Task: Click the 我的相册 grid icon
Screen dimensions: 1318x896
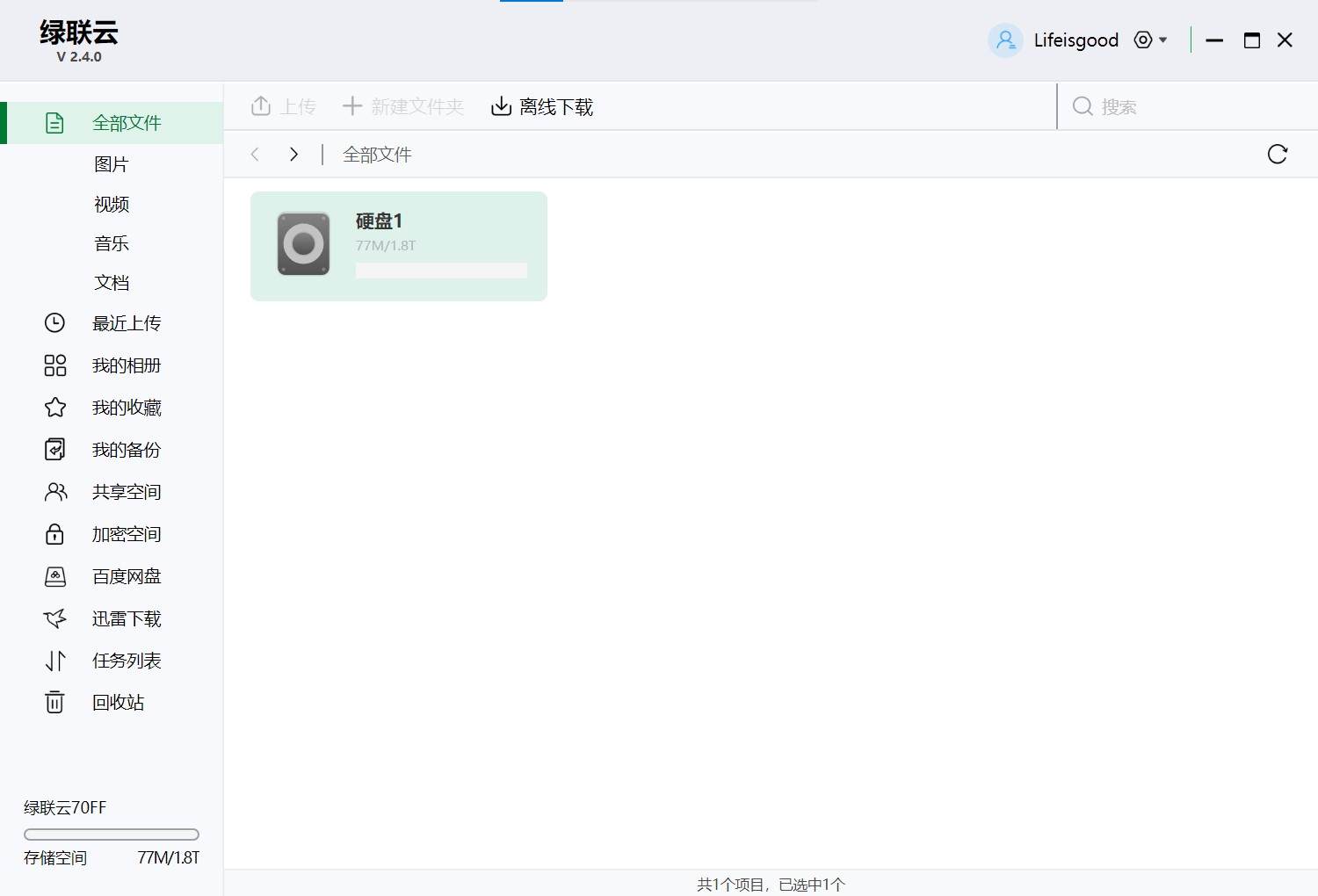Action: click(54, 365)
